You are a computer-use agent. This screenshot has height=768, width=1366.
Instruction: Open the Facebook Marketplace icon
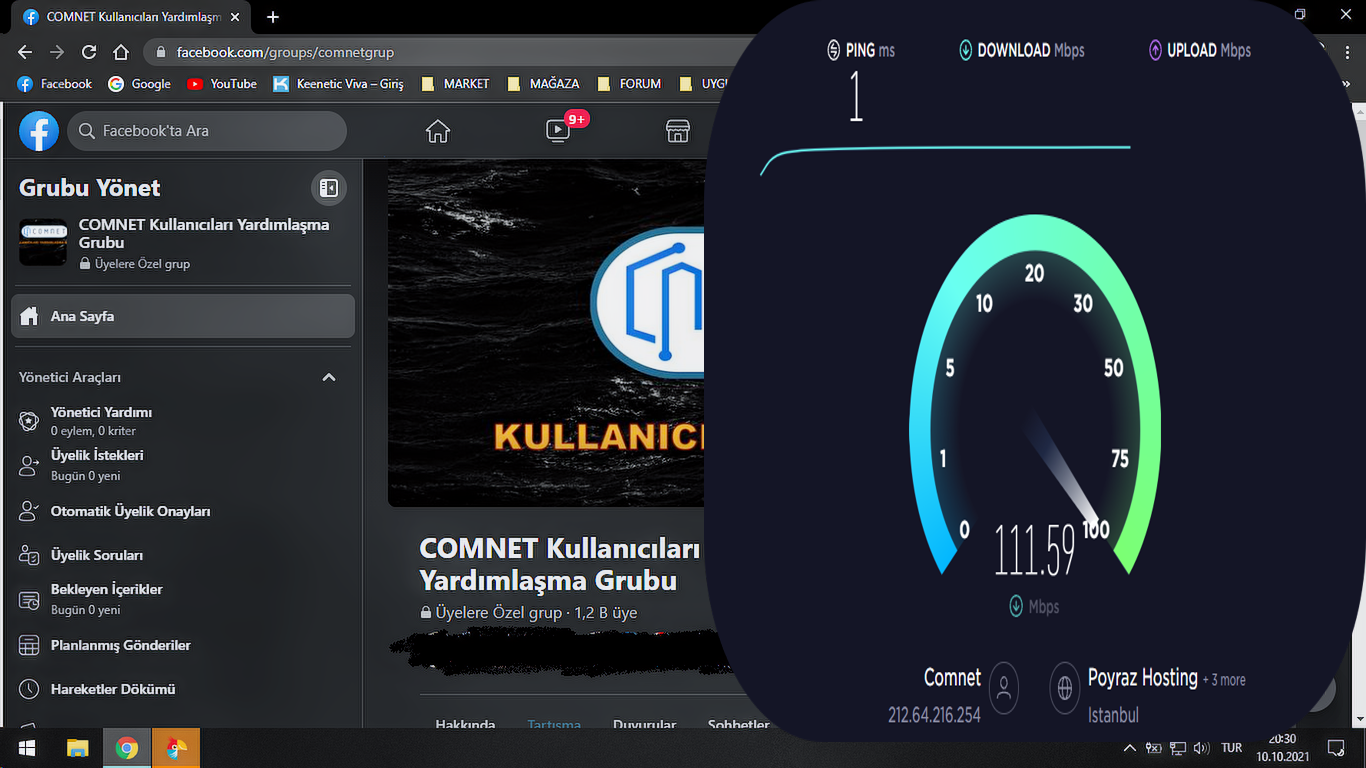[x=678, y=131]
